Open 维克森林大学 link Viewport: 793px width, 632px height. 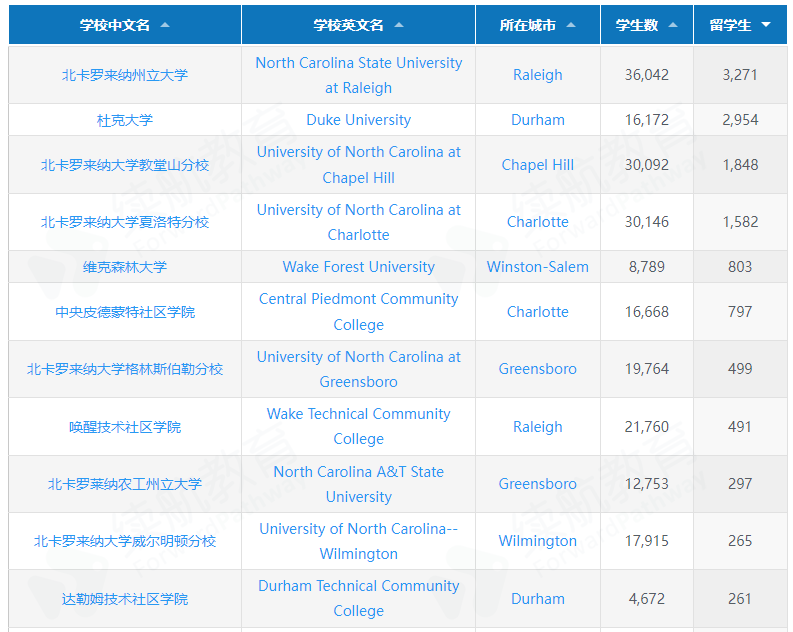[125, 267]
